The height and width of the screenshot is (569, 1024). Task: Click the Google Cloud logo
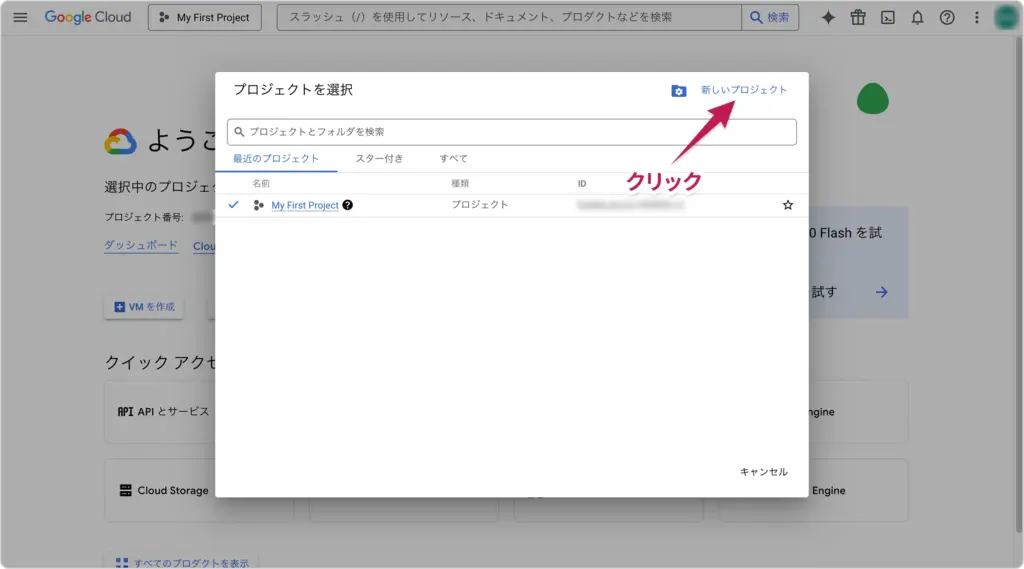pyautogui.click(x=88, y=18)
